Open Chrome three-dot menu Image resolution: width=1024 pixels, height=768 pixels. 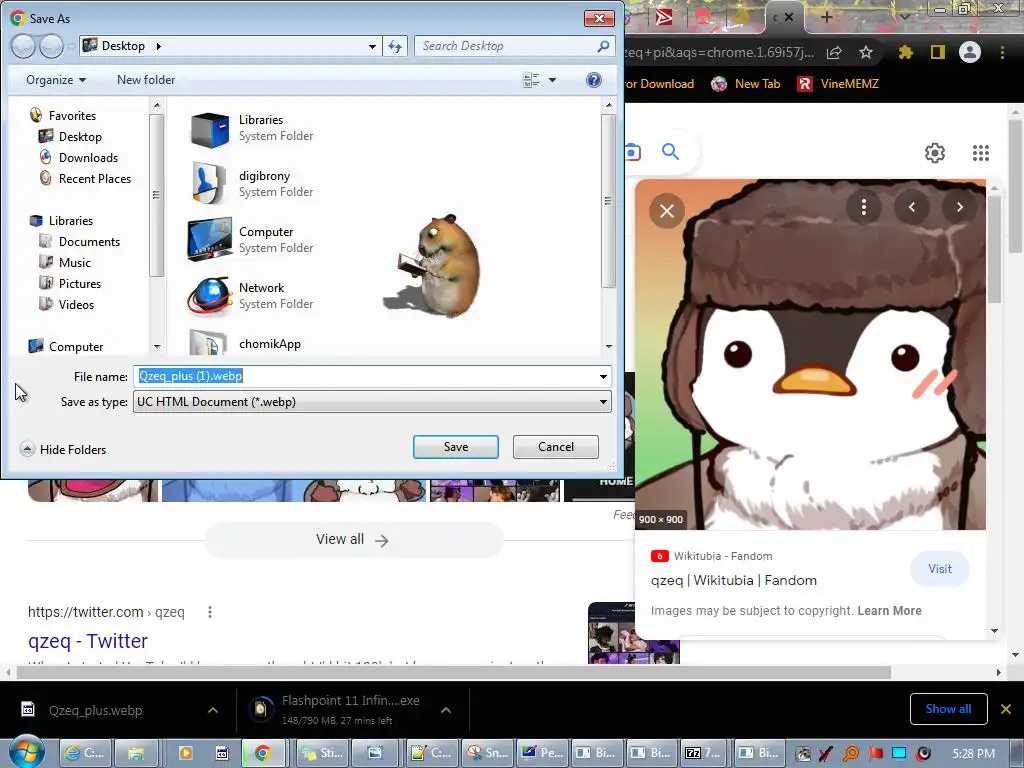pos(1002,52)
